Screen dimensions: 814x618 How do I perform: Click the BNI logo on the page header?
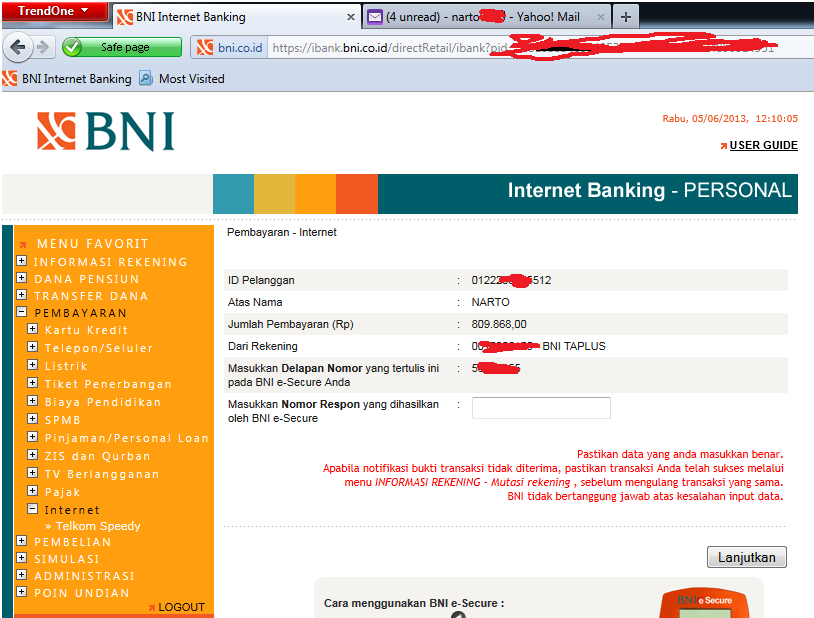point(105,132)
